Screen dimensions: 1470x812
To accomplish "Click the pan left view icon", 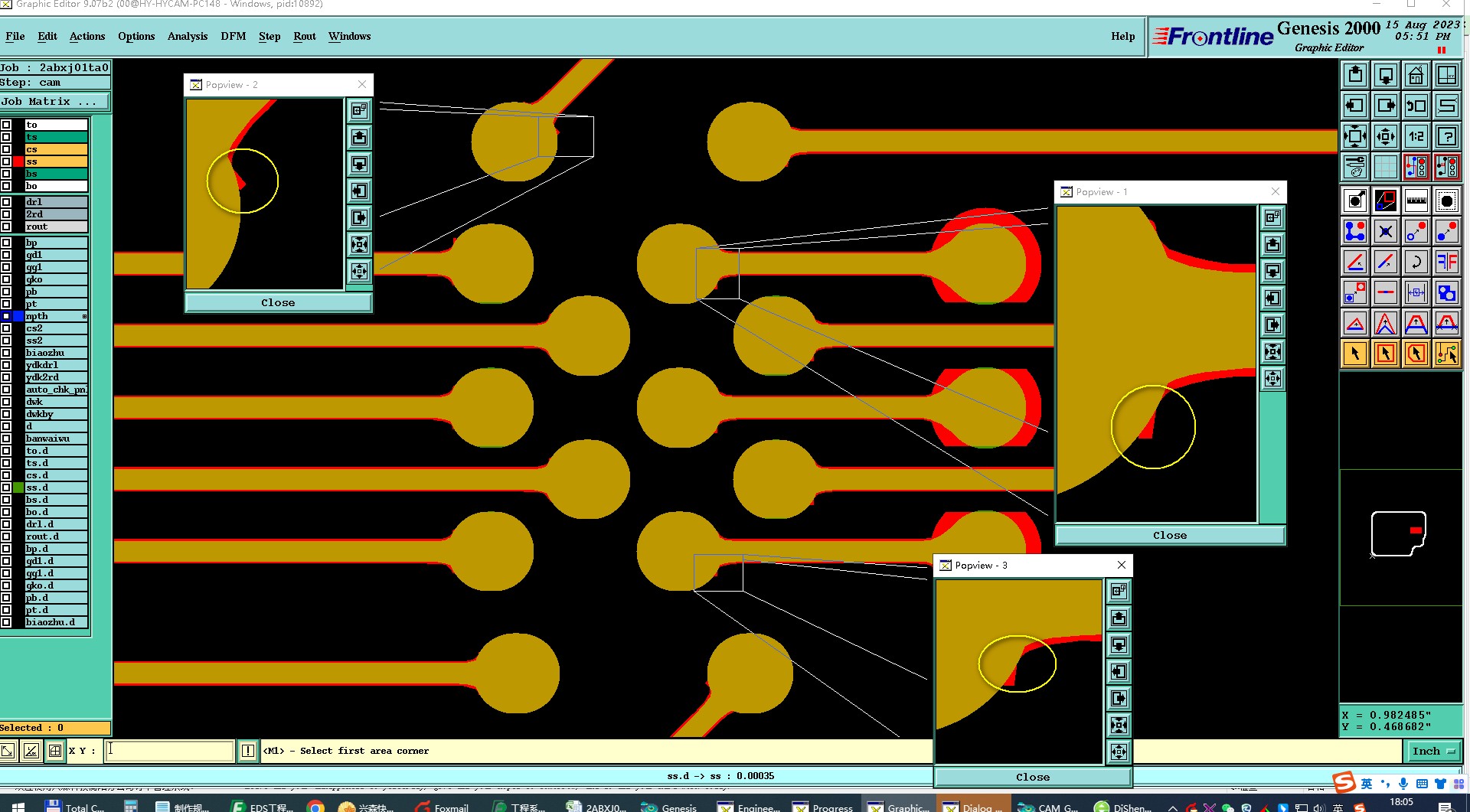I will [x=1355, y=106].
